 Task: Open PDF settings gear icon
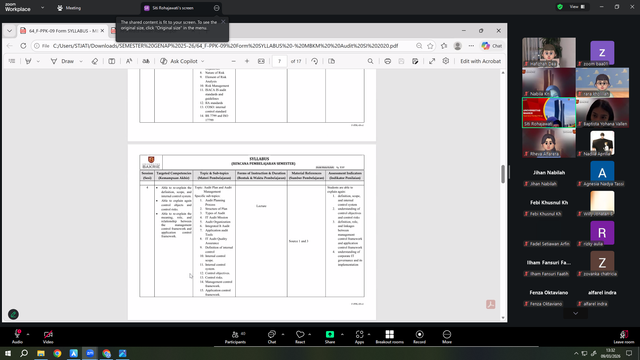(446, 61)
